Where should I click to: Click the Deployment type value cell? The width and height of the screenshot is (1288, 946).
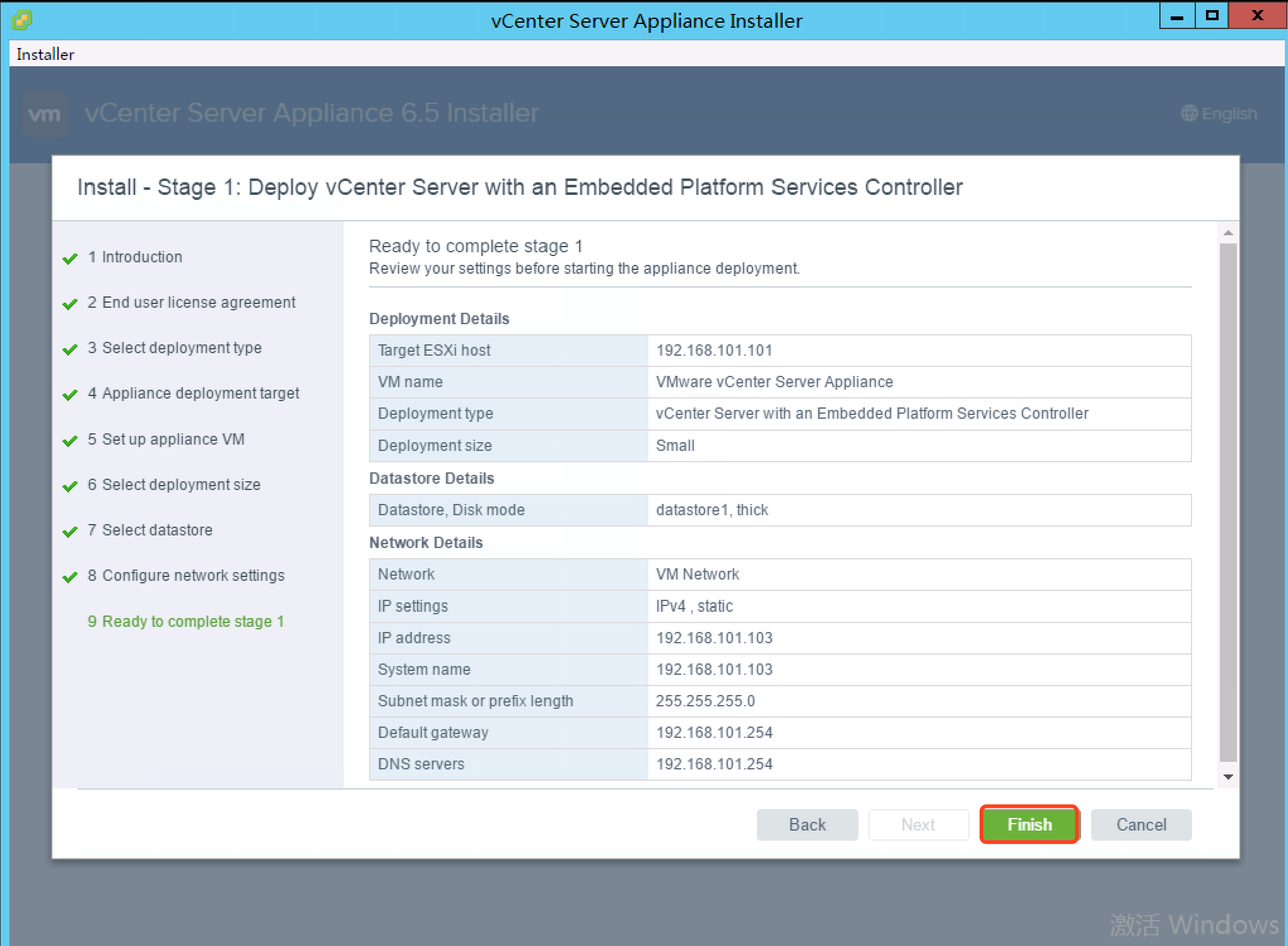(x=920, y=414)
